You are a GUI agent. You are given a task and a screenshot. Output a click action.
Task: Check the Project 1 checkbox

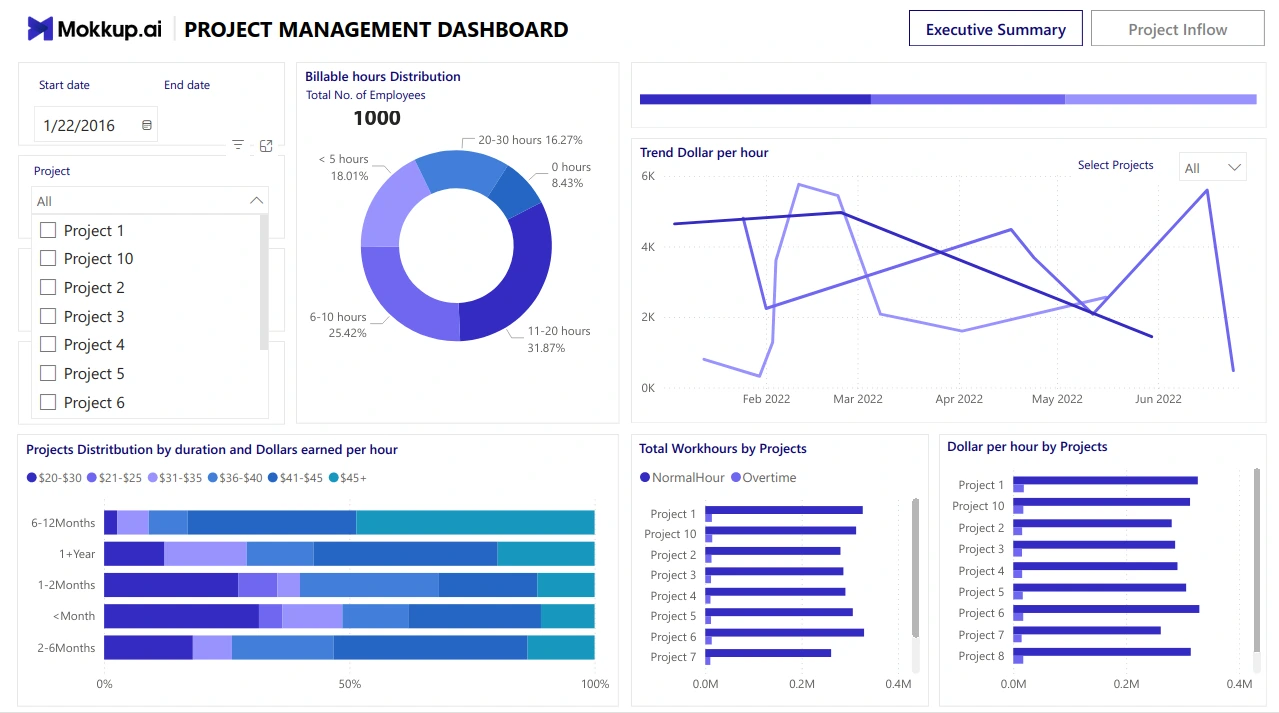pyautogui.click(x=48, y=230)
